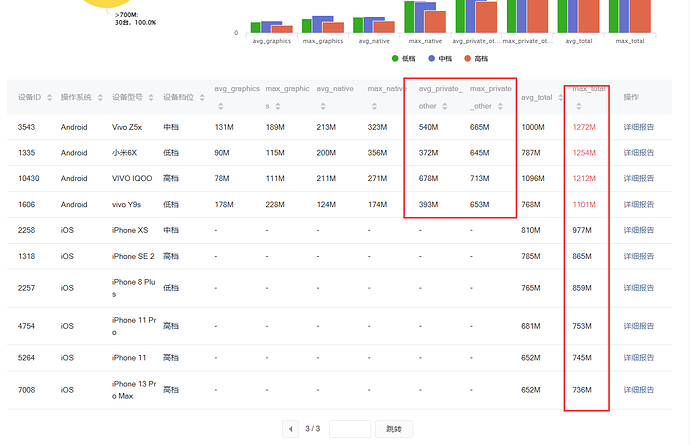Open 详细报告 for iPhone 13 Pro Max

tap(639, 390)
